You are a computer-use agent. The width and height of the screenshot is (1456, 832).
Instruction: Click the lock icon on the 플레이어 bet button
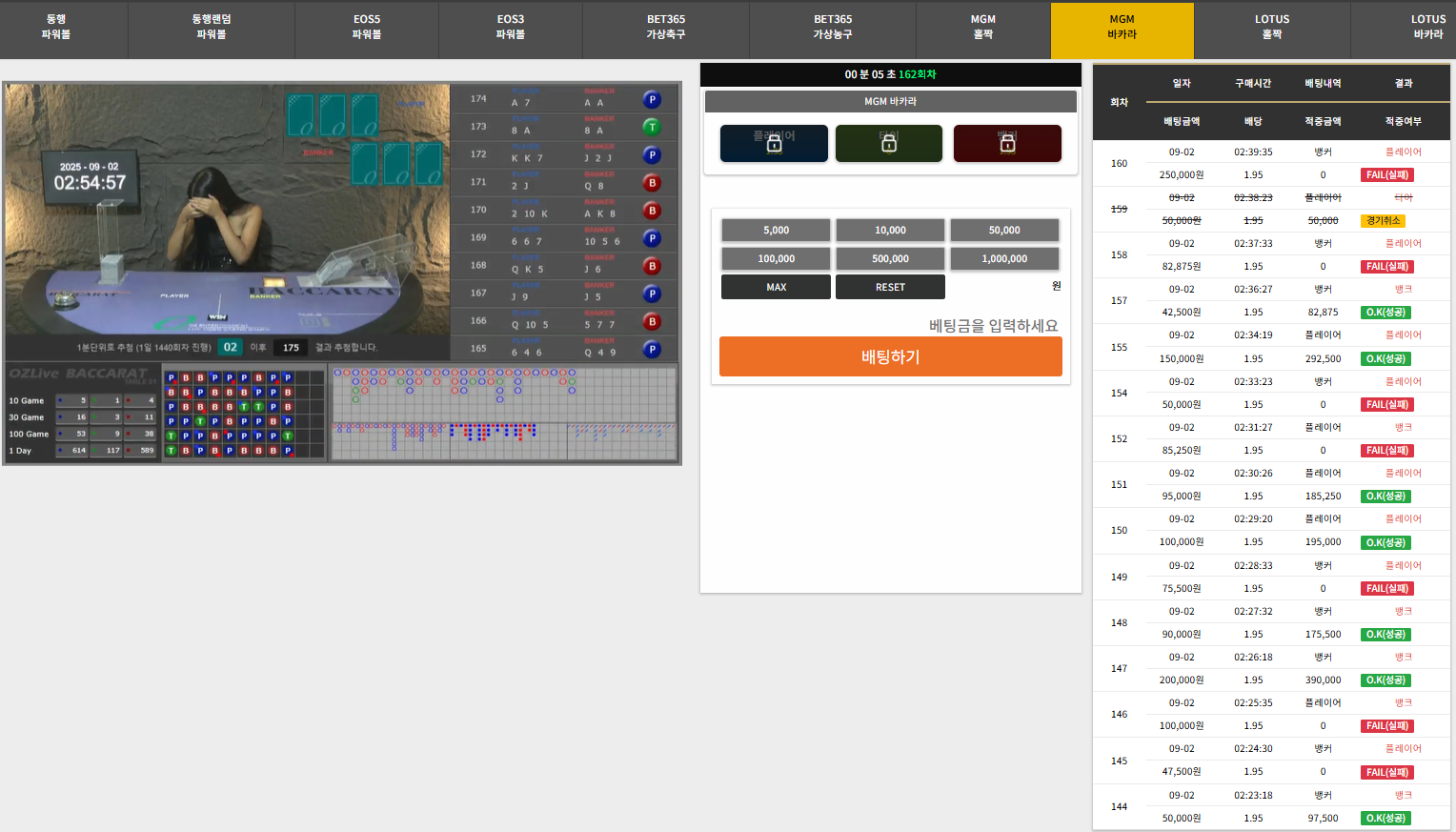(774, 144)
